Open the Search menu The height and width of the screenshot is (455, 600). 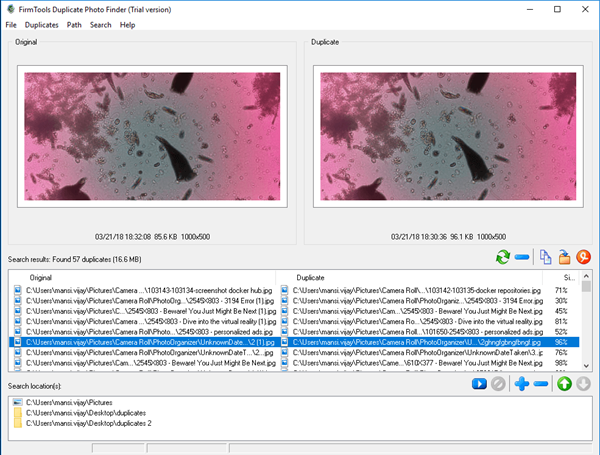click(x=100, y=25)
